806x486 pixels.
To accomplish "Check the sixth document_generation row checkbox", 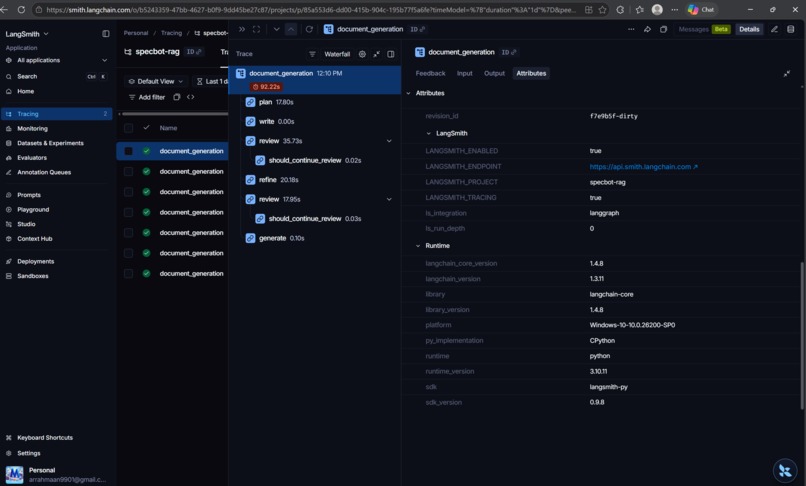I will [x=129, y=253].
